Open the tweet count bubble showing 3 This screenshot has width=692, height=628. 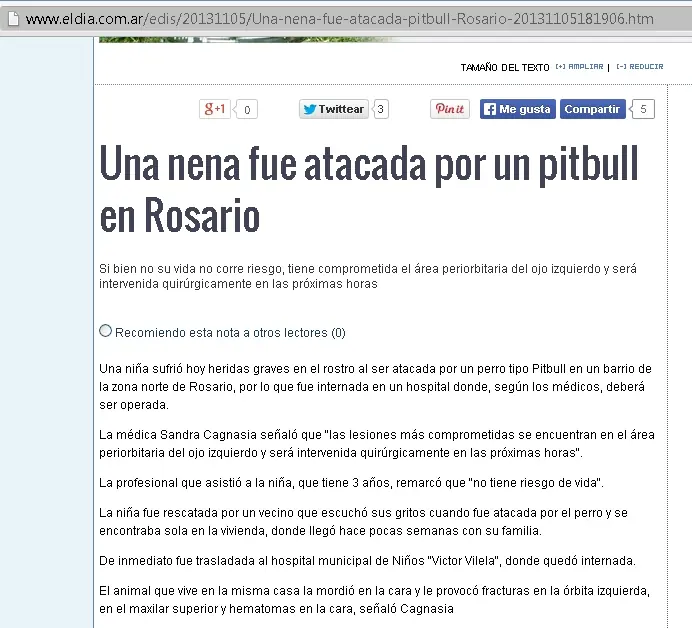pyautogui.click(x=380, y=109)
